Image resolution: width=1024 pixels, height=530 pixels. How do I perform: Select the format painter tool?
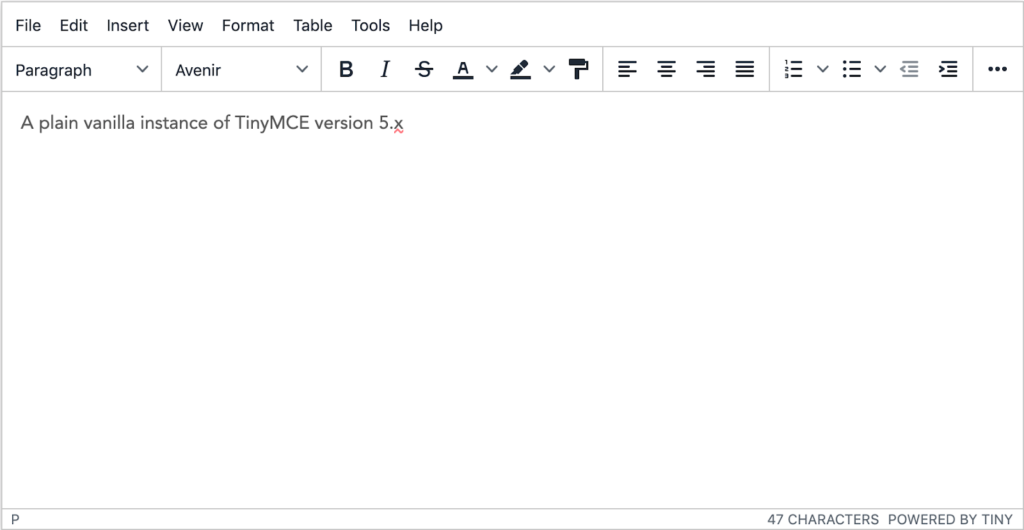pyautogui.click(x=578, y=69)
